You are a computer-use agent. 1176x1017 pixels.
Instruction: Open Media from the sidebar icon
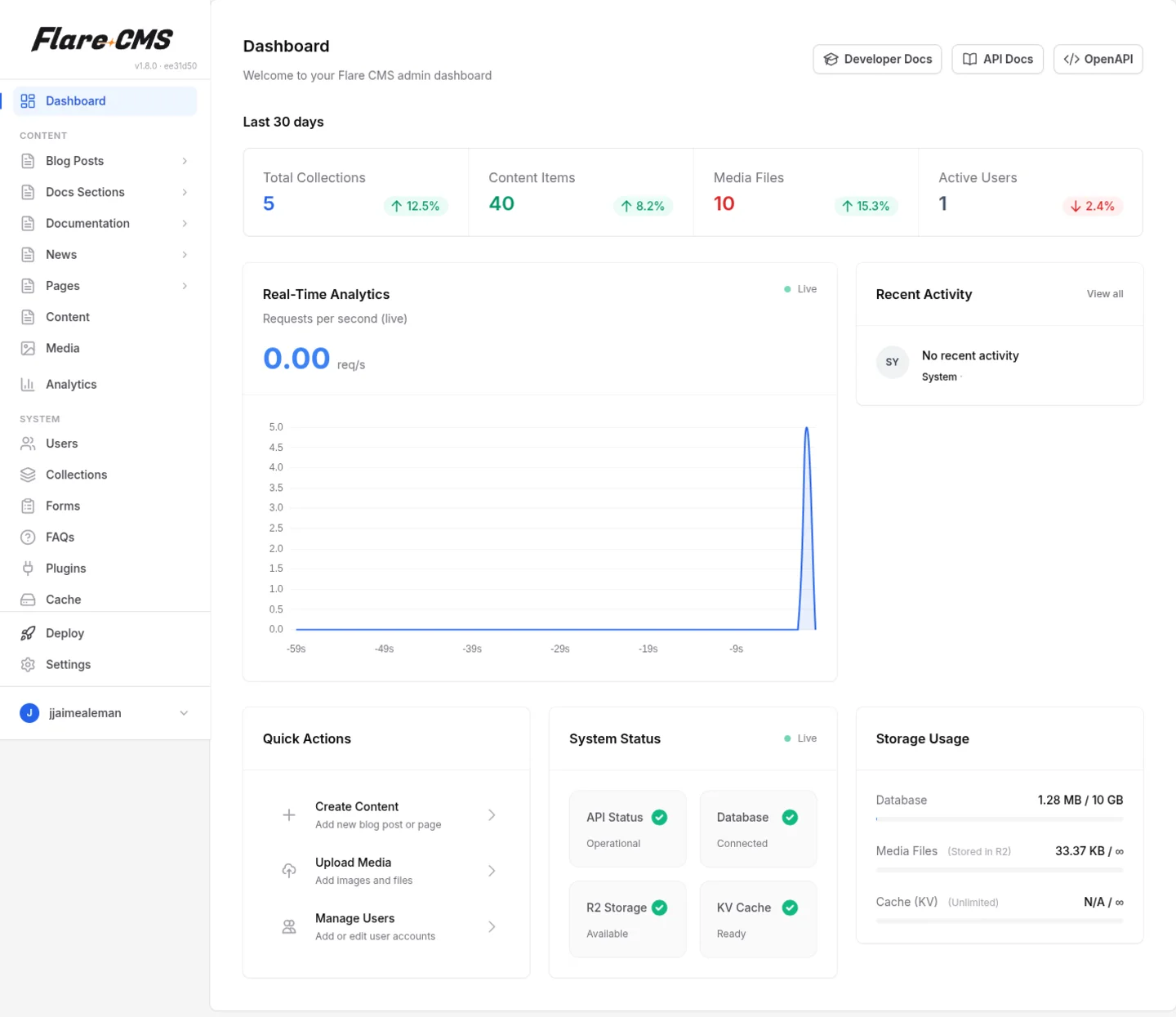click(29, 348)
